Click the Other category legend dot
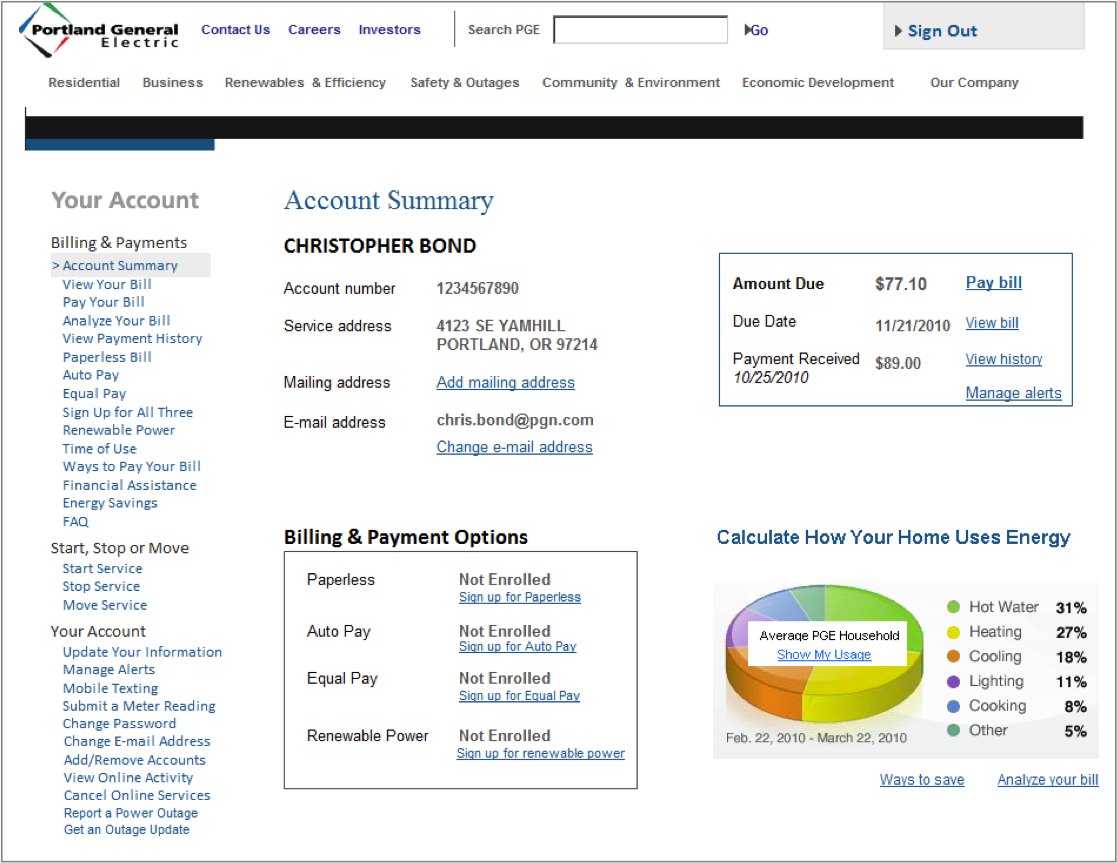The image size is (1117, 863). pos(953,730)
